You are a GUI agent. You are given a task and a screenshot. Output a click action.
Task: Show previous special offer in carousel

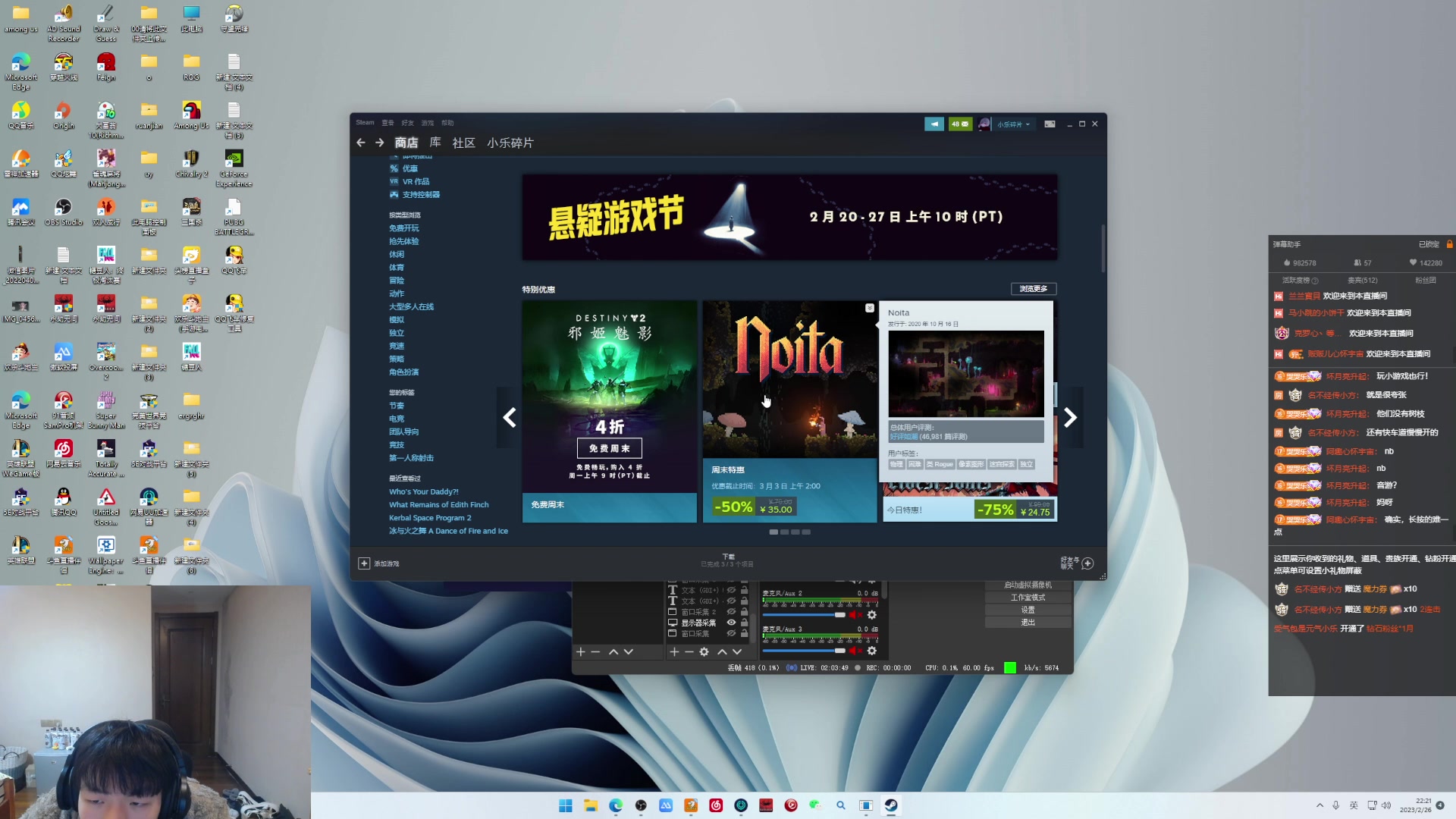(x=510, y=417)
